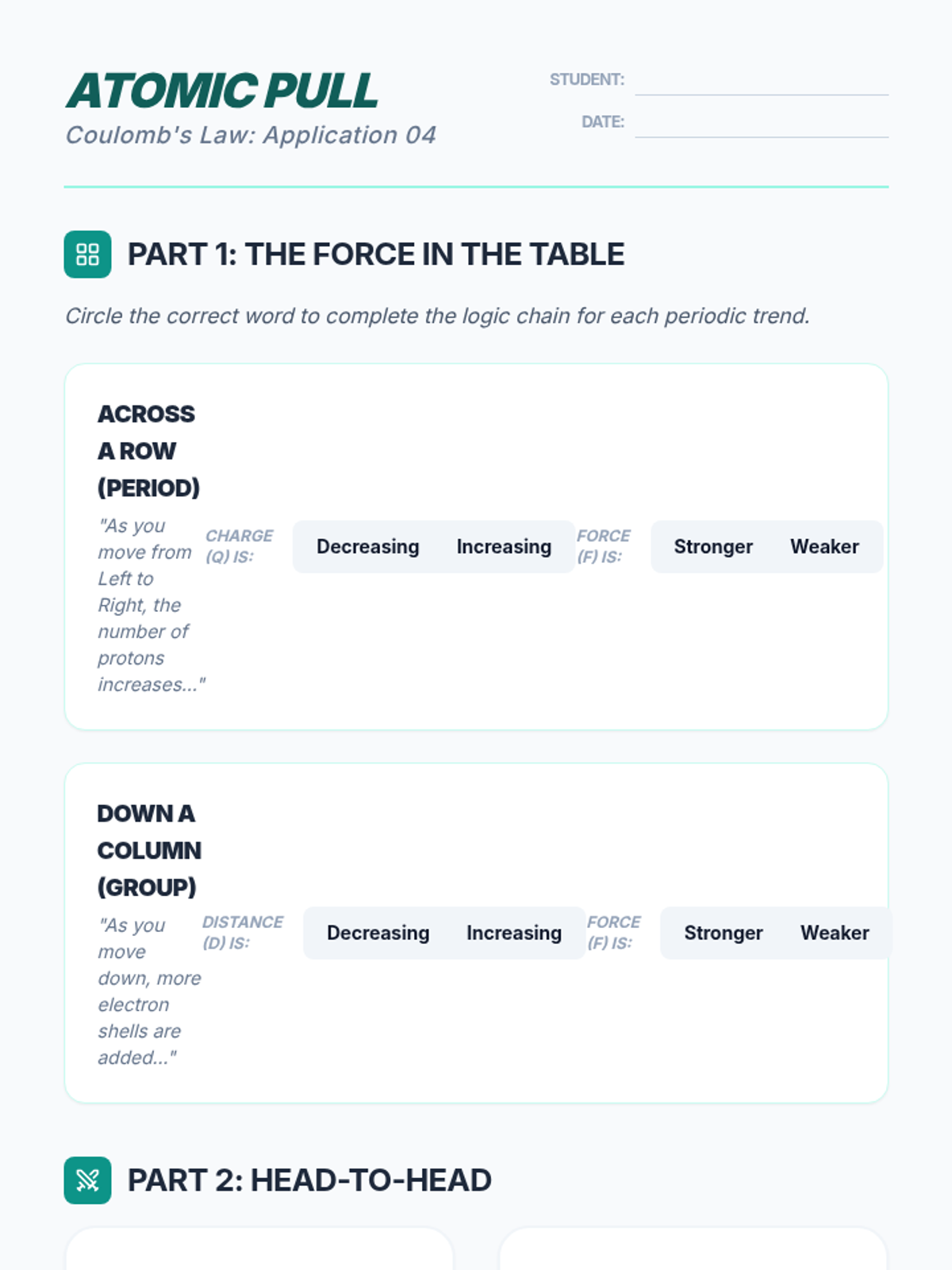Select Decreasing for Distance (D)

378,933
